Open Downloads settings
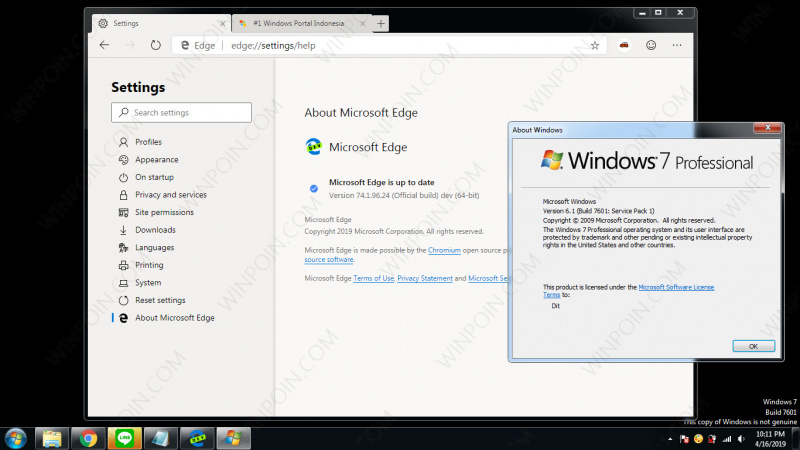The image size is (800, 450). [155, 230]
